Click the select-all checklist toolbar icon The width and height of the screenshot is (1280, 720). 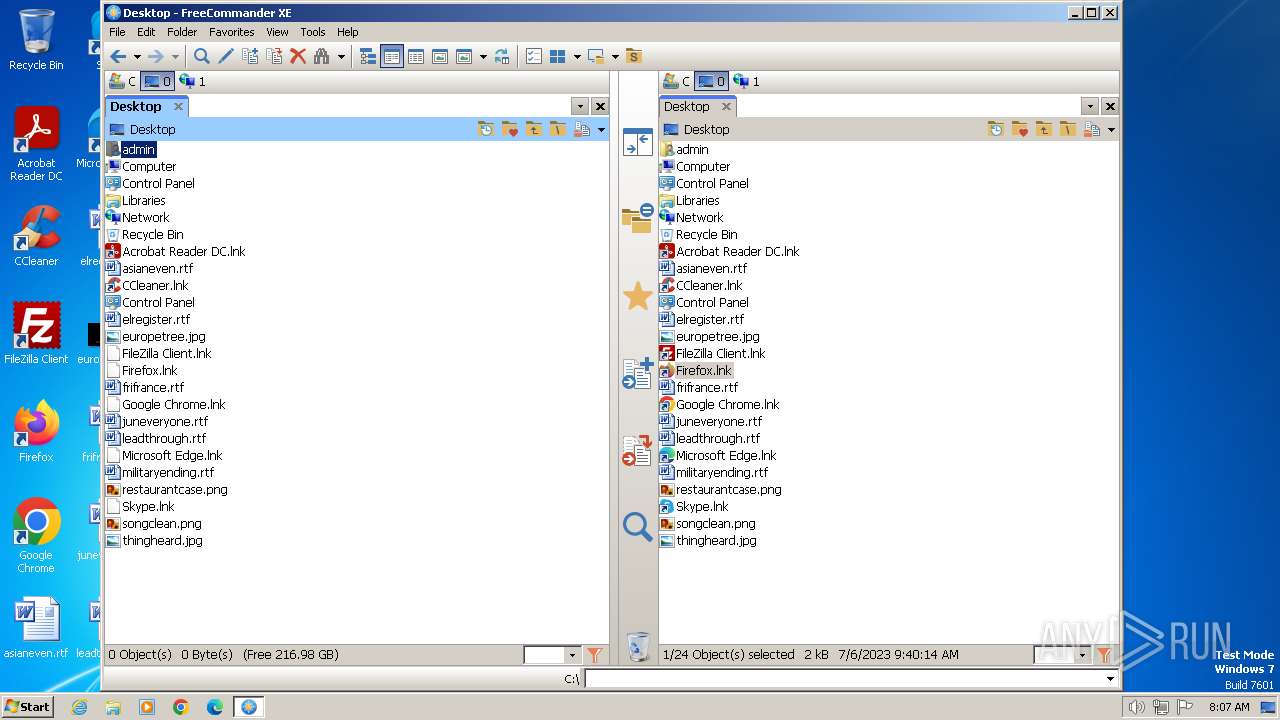tap(534, 57)
